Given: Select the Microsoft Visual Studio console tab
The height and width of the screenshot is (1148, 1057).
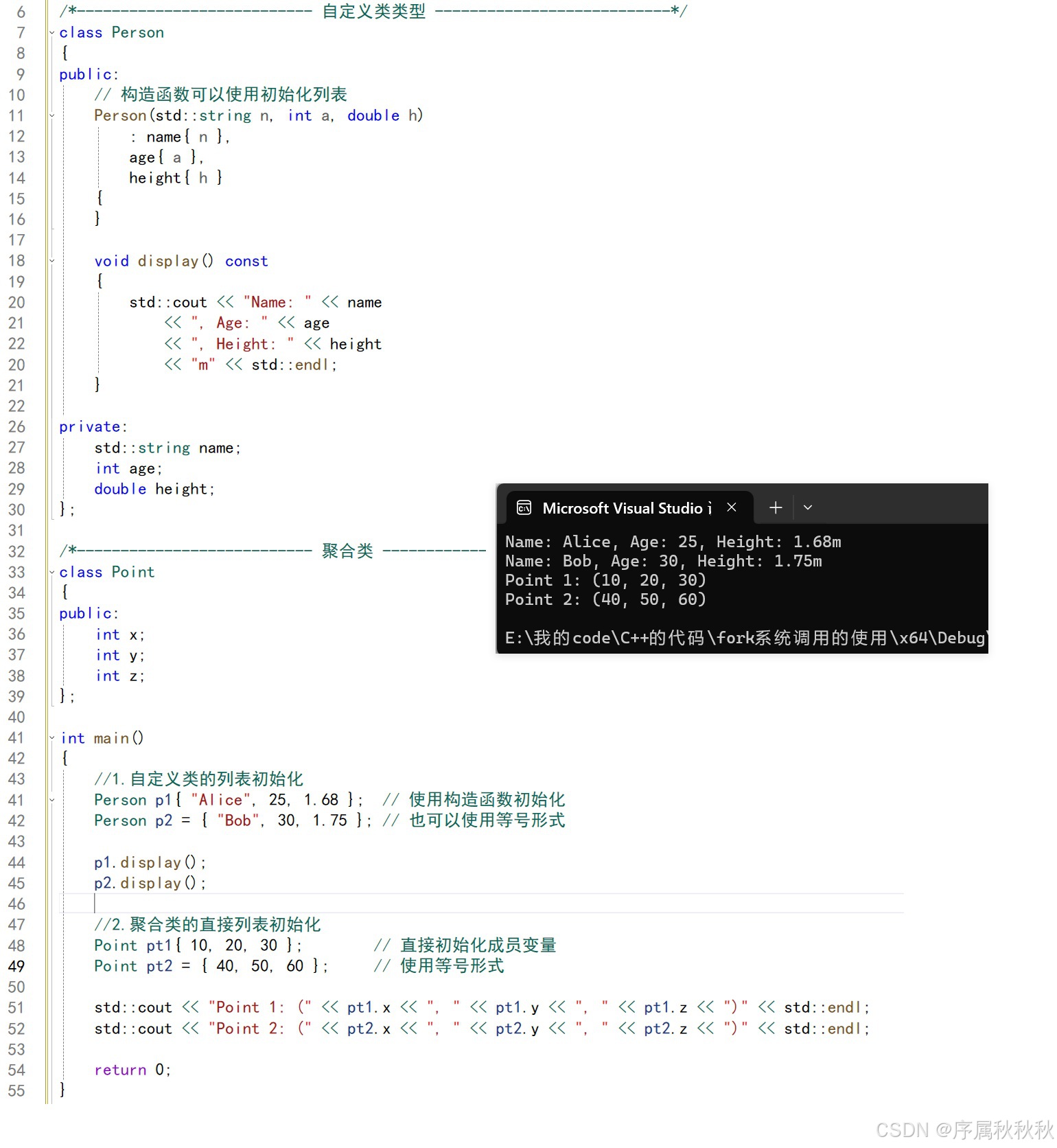Looking at the screenshot, I should click(629, 507).
